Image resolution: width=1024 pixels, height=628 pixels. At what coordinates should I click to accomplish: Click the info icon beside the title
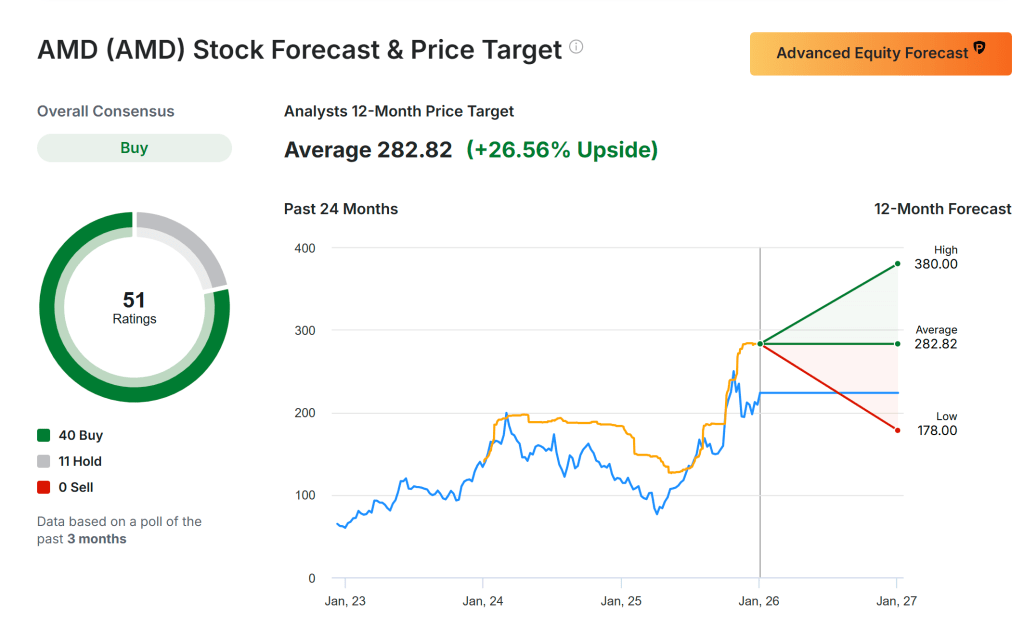coord(576,47)
